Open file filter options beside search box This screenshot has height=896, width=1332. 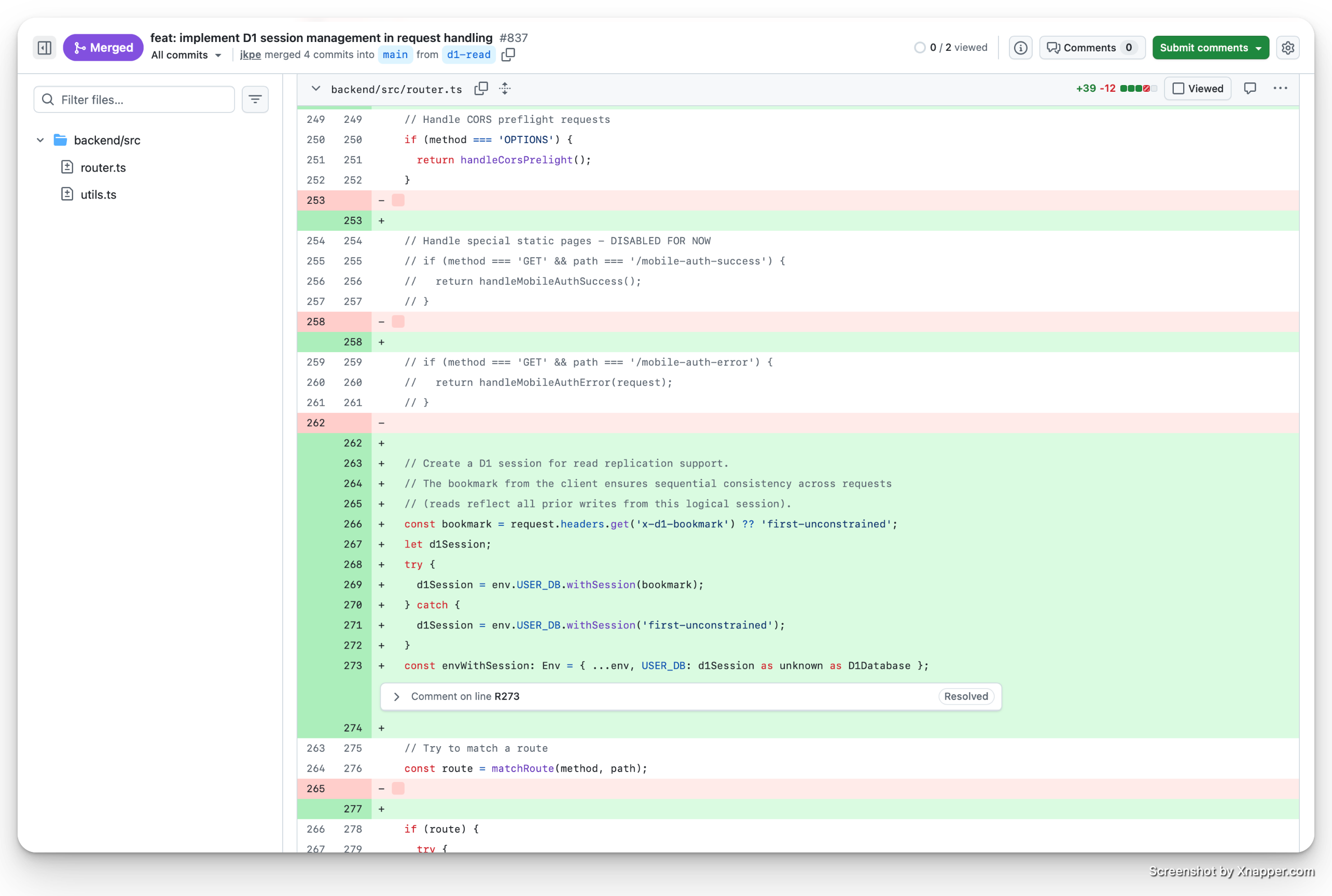[x=255, y=99]
